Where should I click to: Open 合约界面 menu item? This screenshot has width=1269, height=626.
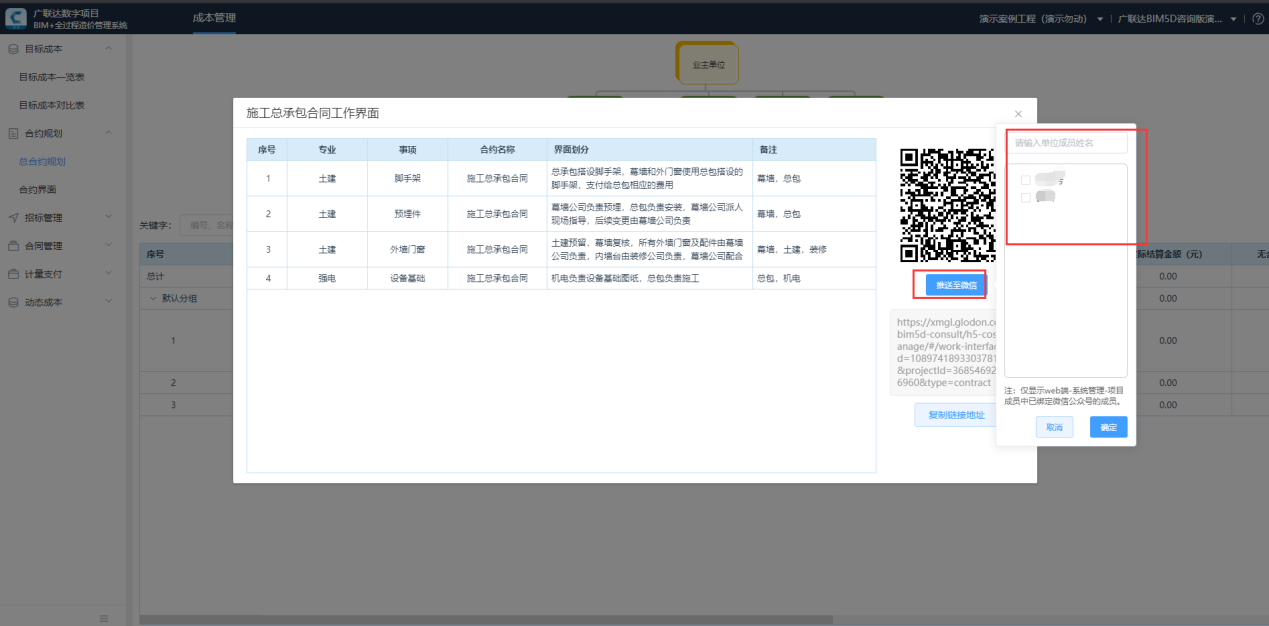pyautogui.click(x=38, y=189)
